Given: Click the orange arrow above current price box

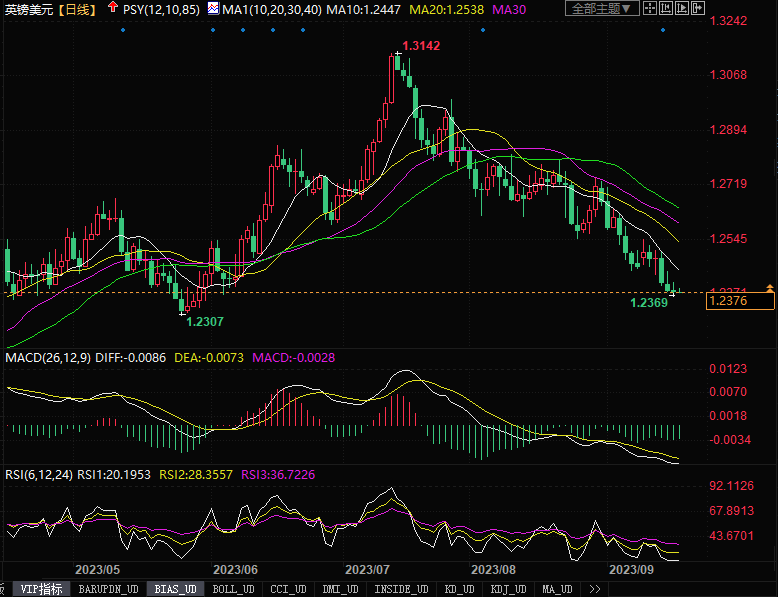Looking at the screenshot, I should (x=769, y=288).
